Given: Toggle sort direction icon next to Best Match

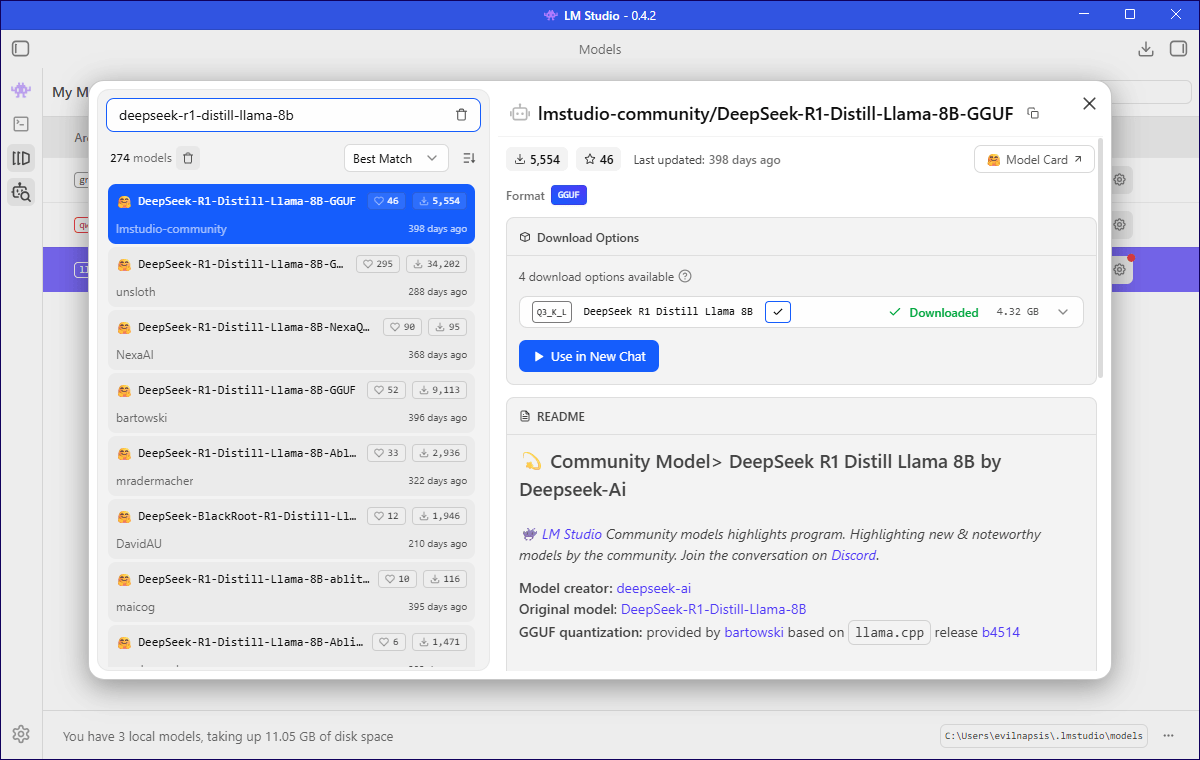Looking at the screenshot, I should [x=469, y=158].
